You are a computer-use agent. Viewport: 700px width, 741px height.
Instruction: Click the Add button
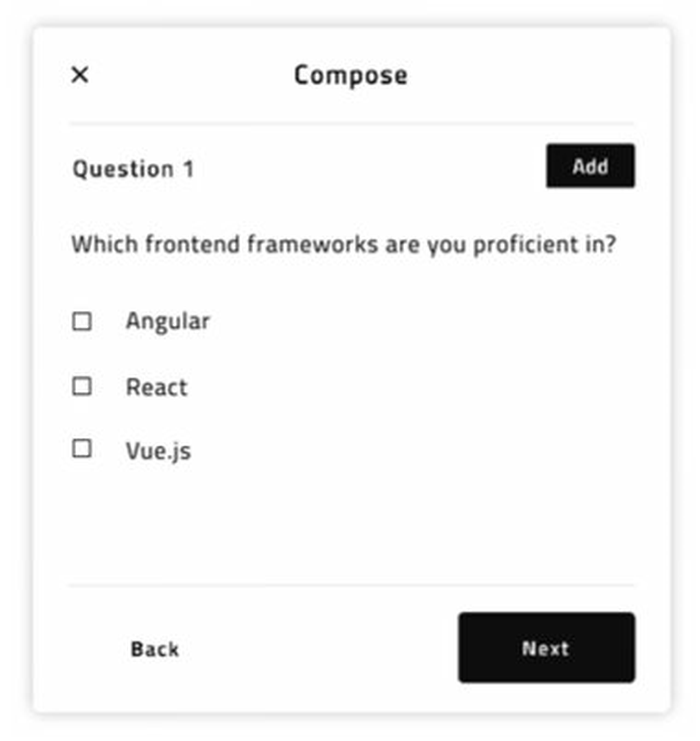(x=590, y=166)
